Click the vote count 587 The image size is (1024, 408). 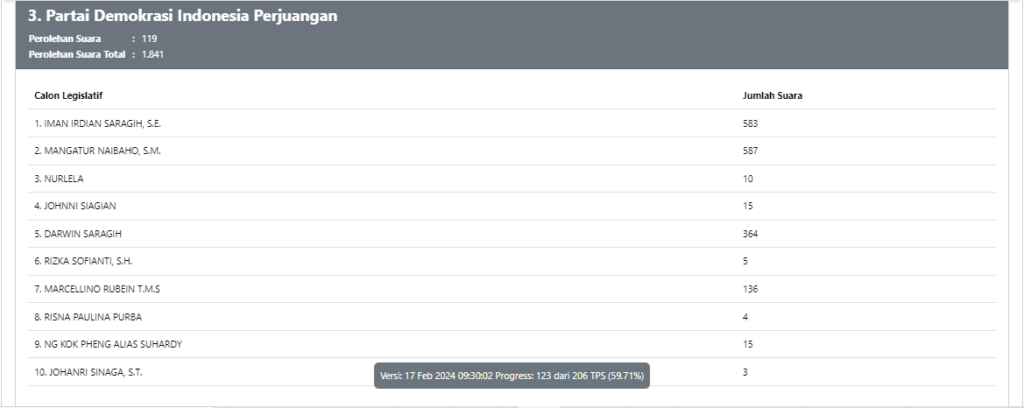750,151
